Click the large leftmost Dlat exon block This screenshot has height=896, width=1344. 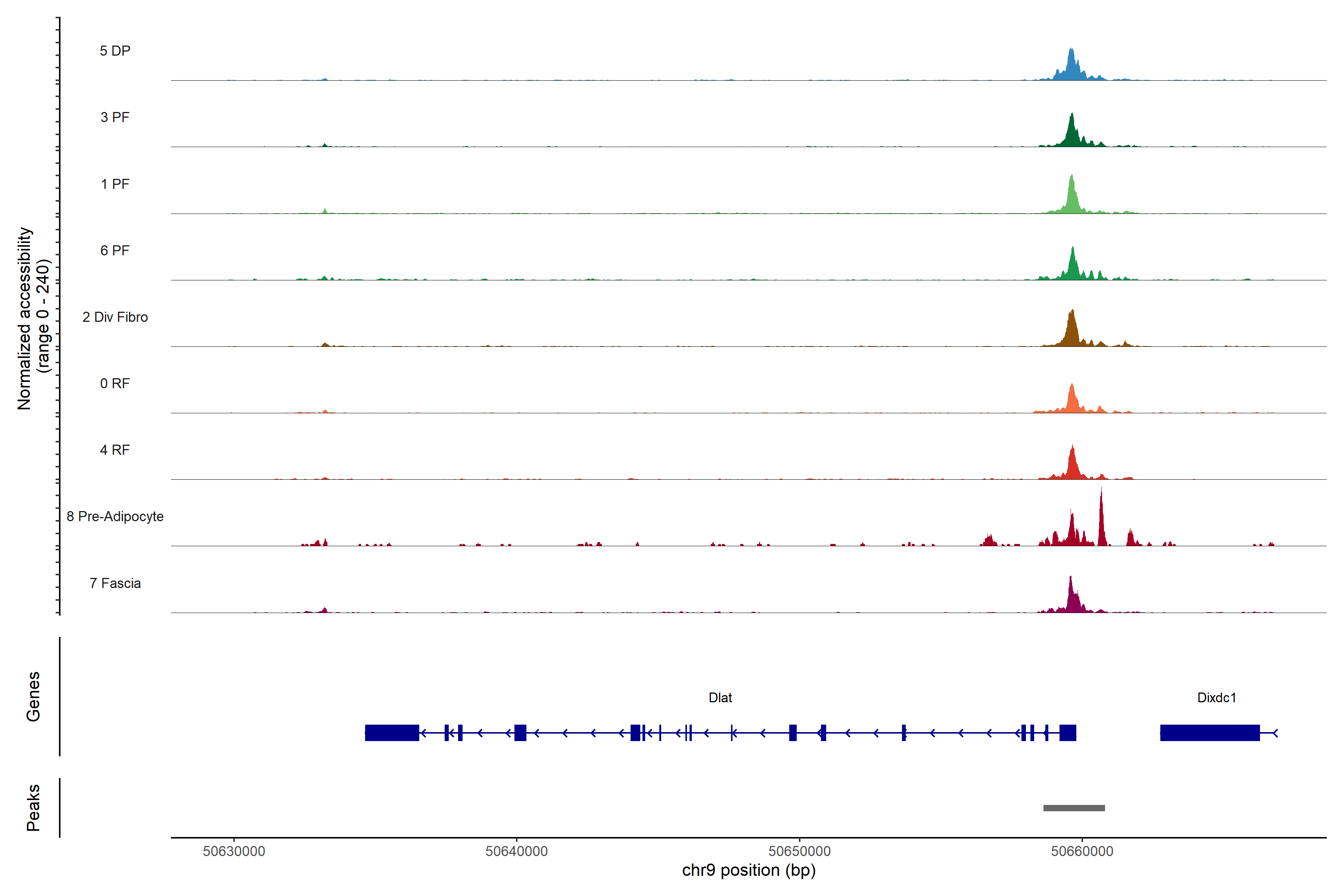point(392,732)
